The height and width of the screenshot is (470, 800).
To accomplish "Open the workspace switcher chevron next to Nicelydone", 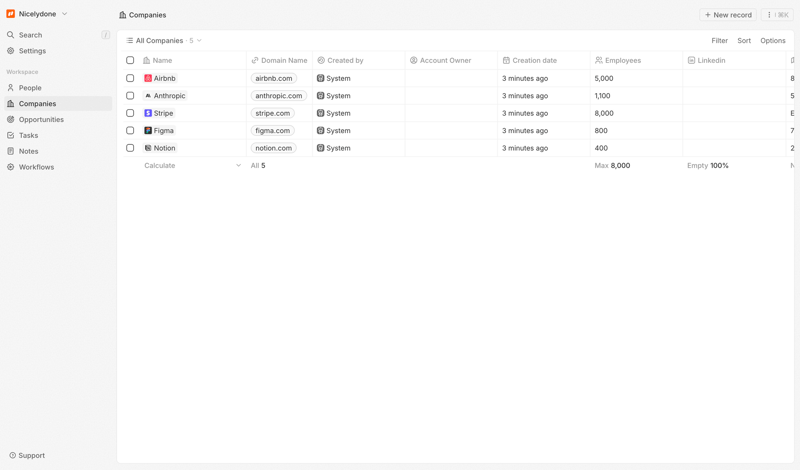I will (64, 14).
